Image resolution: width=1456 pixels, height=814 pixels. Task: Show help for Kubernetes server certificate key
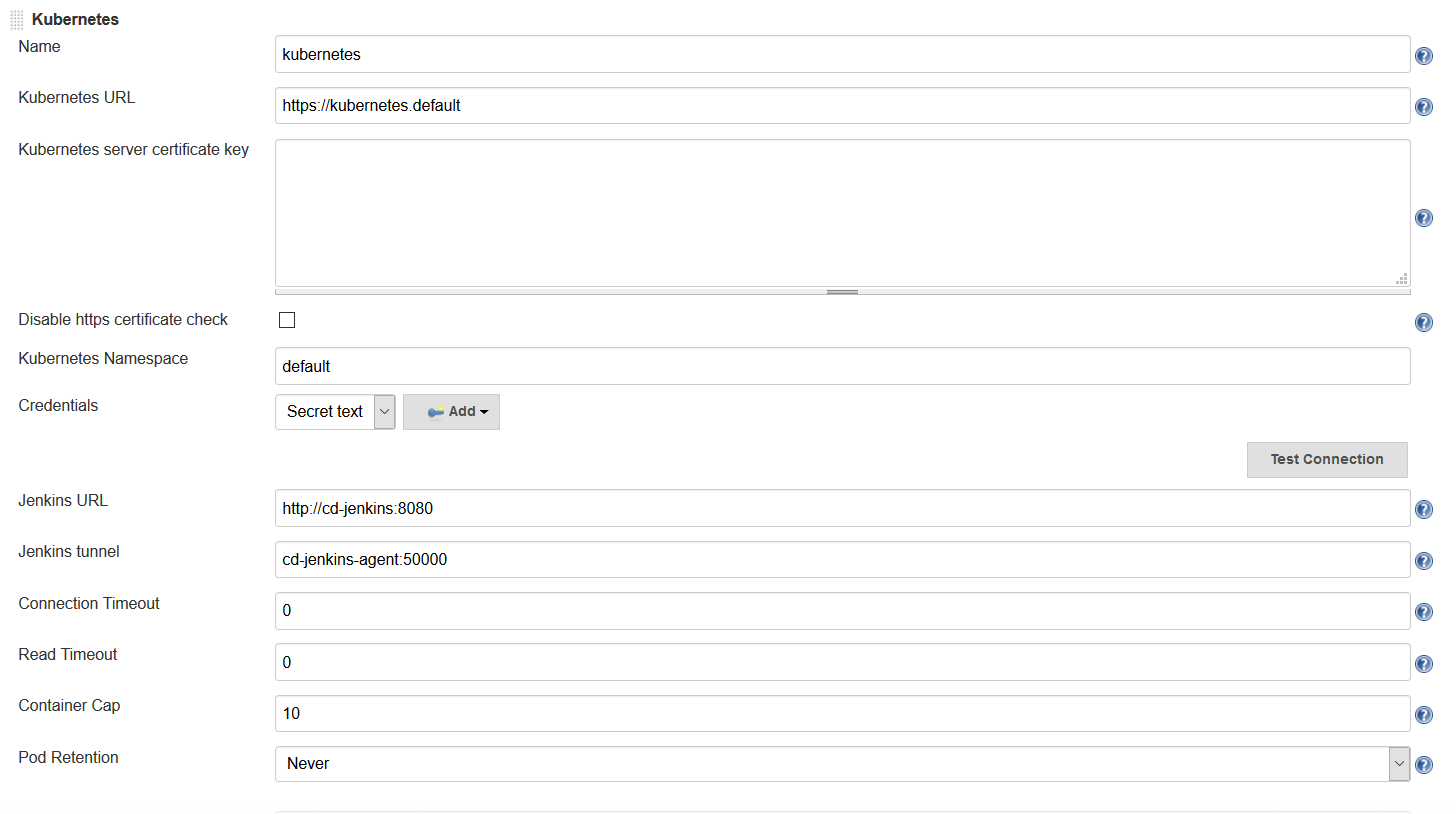coord(1424,217)
